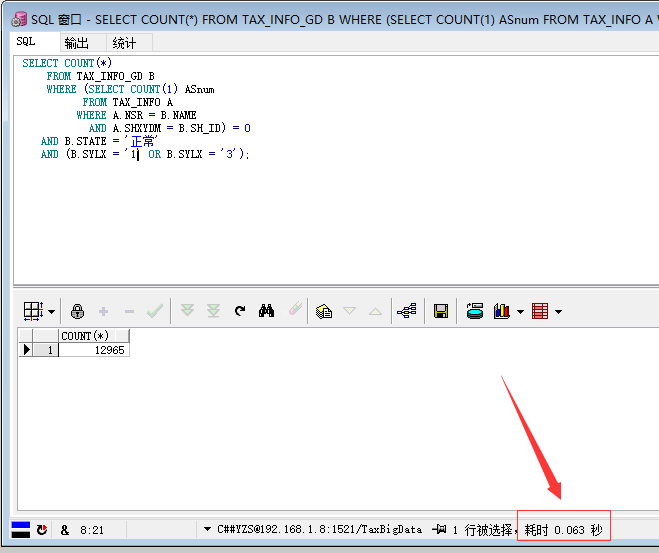The height and width of the screenshot is (553, 659).
Task: Click the save results floppy icon
Action: click(441, 311)
